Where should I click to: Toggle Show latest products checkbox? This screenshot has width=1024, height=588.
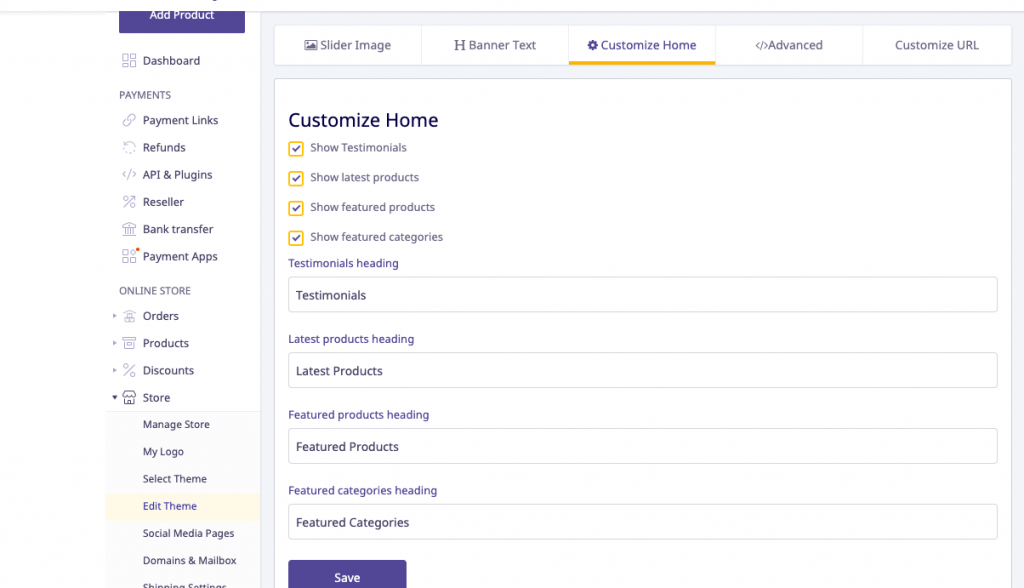click(296, 179)
